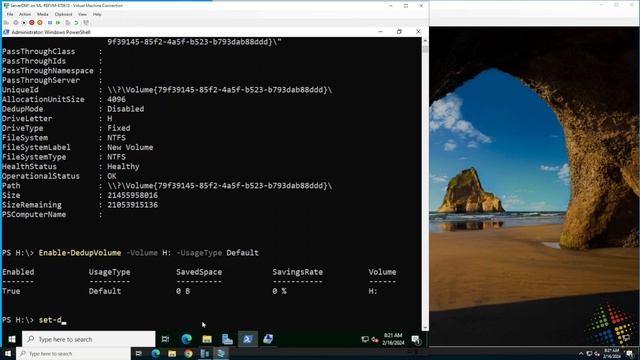Click the green Reset toolbar icon
Screen dimensions: 640x360
(58, 23)
